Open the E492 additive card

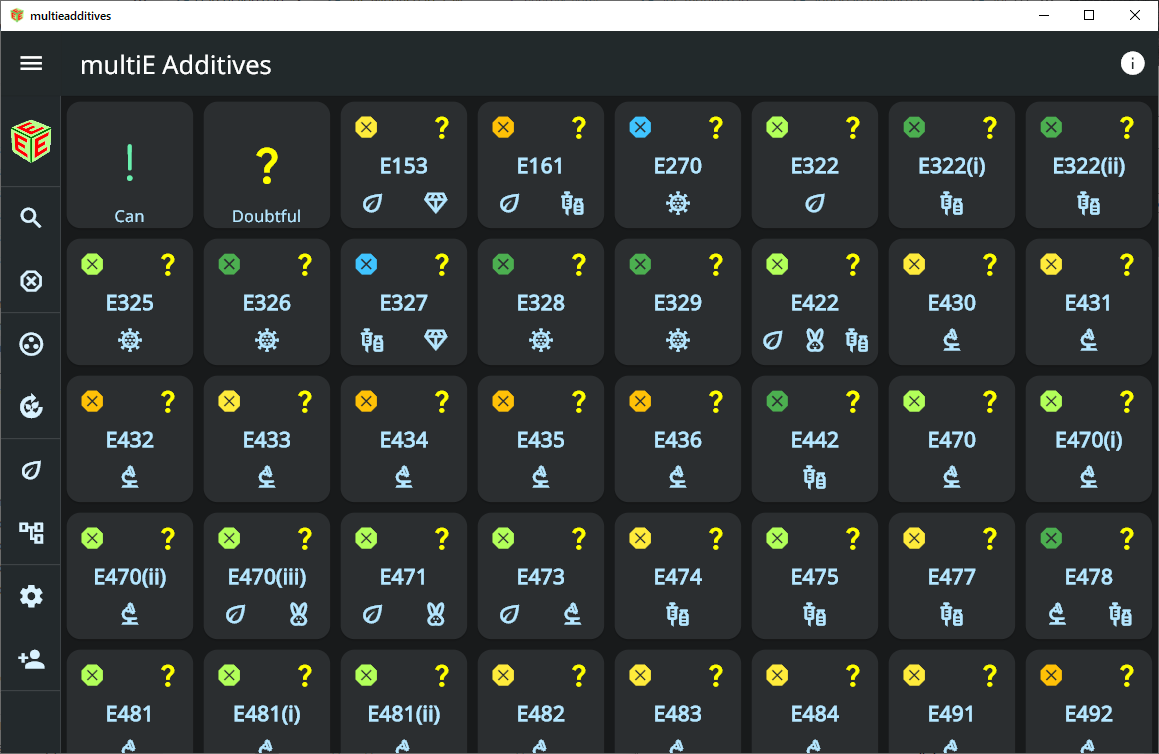click(1089, 702)
